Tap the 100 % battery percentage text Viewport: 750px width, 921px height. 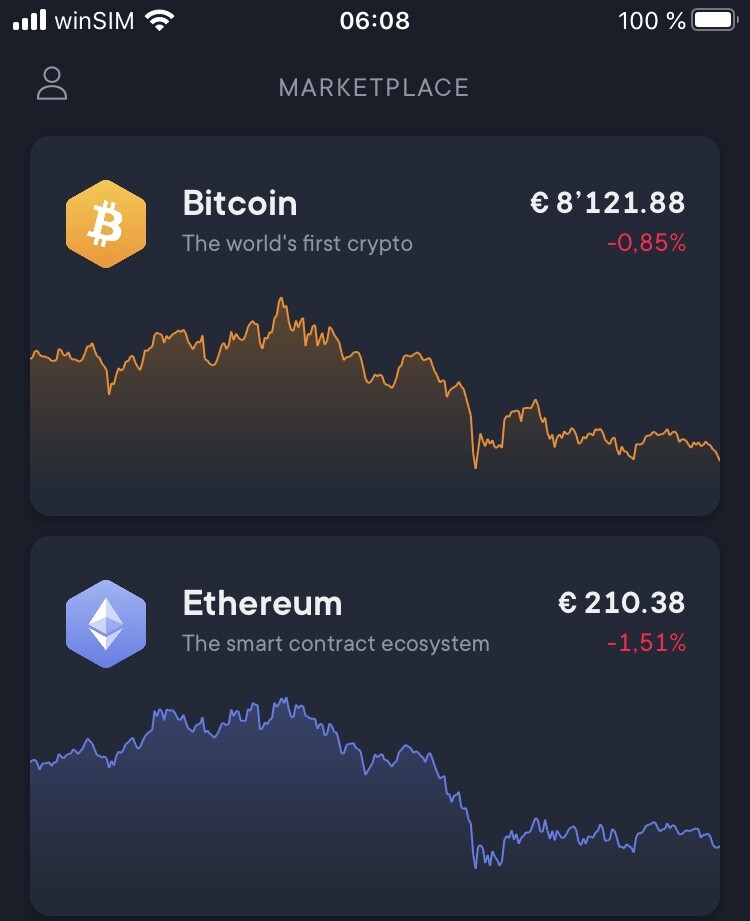652,21
